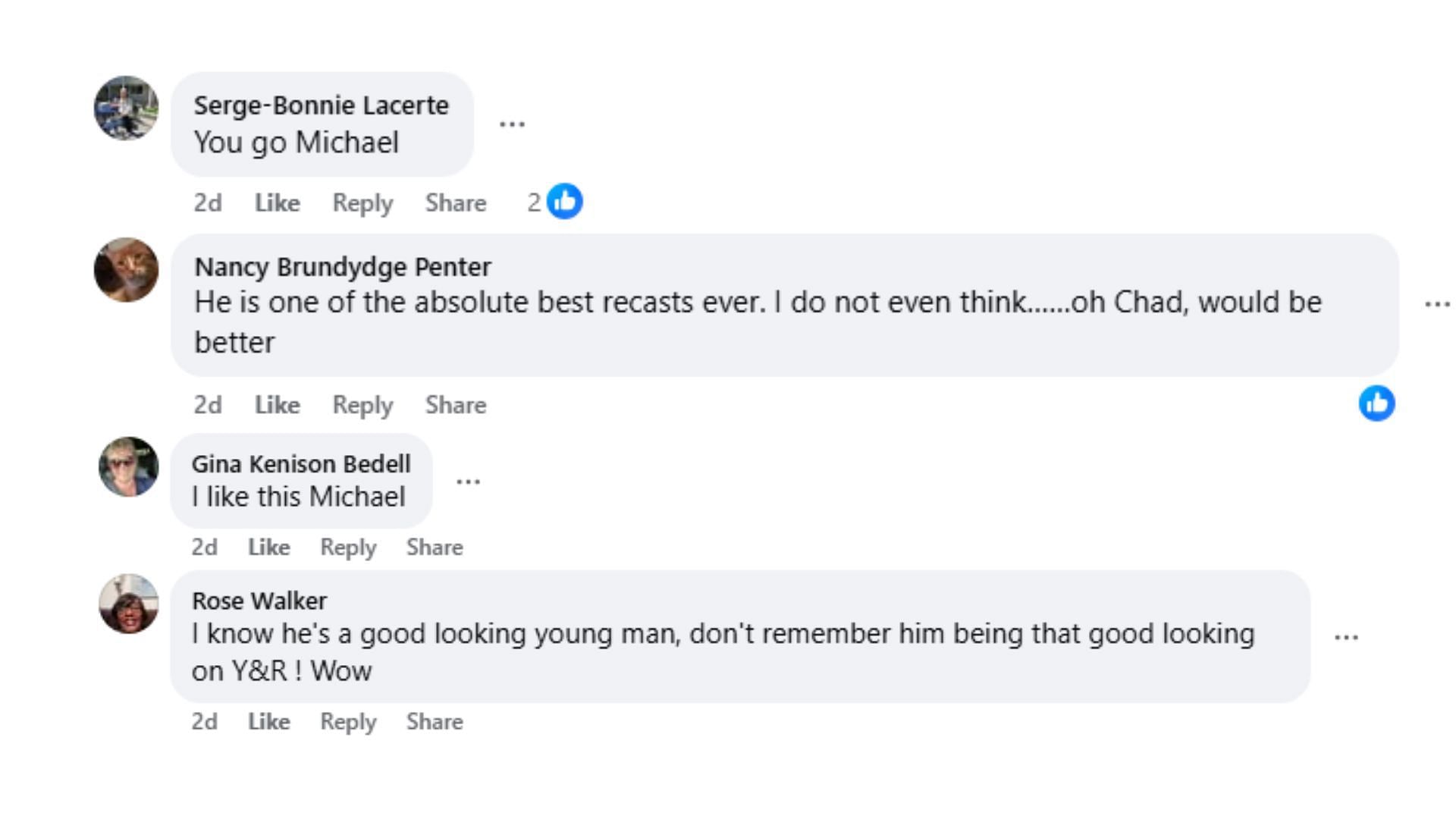1456x819 pixels.
Task: View like reaction on Nancy's recast comment
Action: click(x=1376, y=403)
